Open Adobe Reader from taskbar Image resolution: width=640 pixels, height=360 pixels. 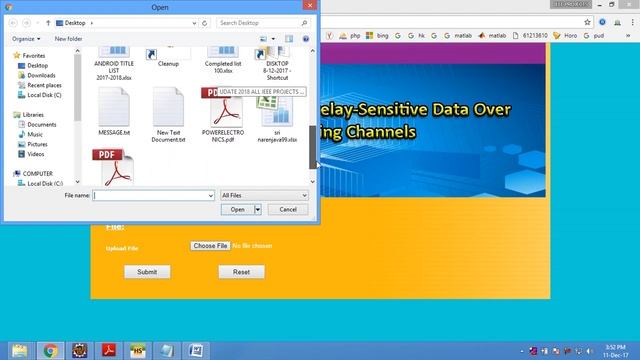tap(109, 351)
